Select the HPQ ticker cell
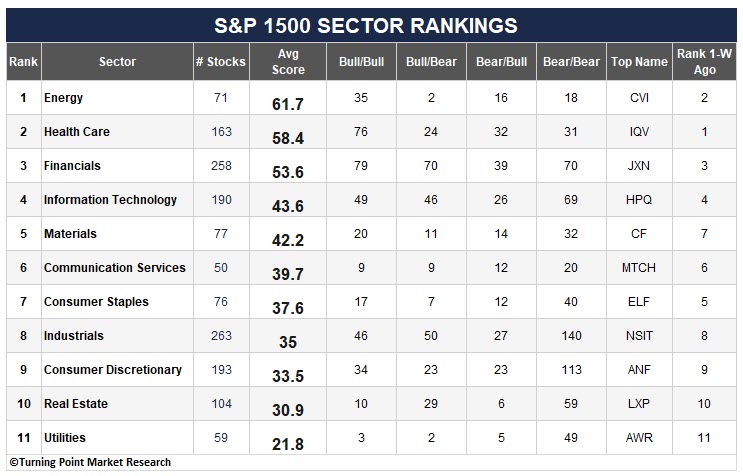The width and height of the screenshot is (743, 476). [x=639, y=200]
